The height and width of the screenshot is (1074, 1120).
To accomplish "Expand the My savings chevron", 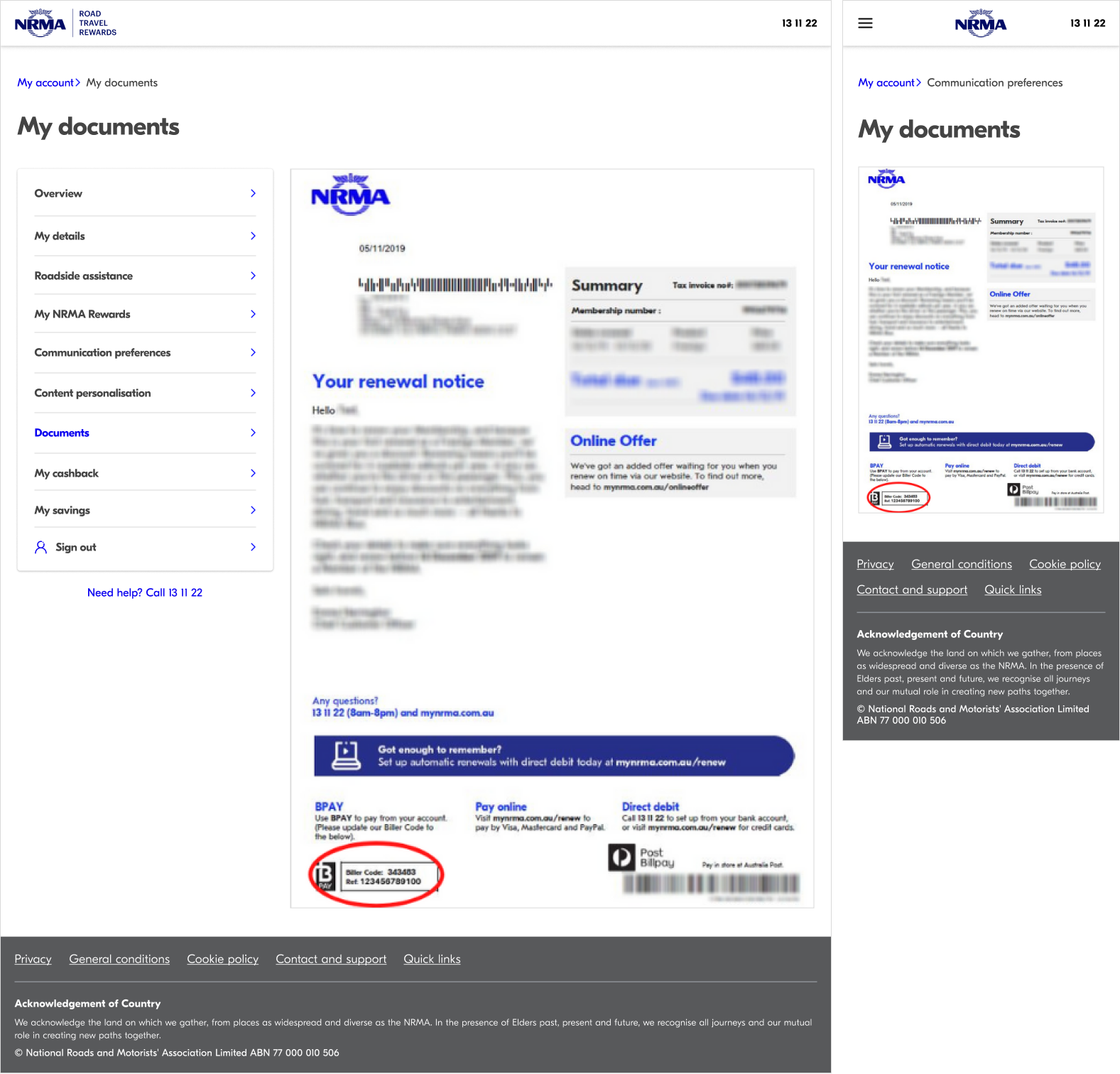I will [253, 510].
